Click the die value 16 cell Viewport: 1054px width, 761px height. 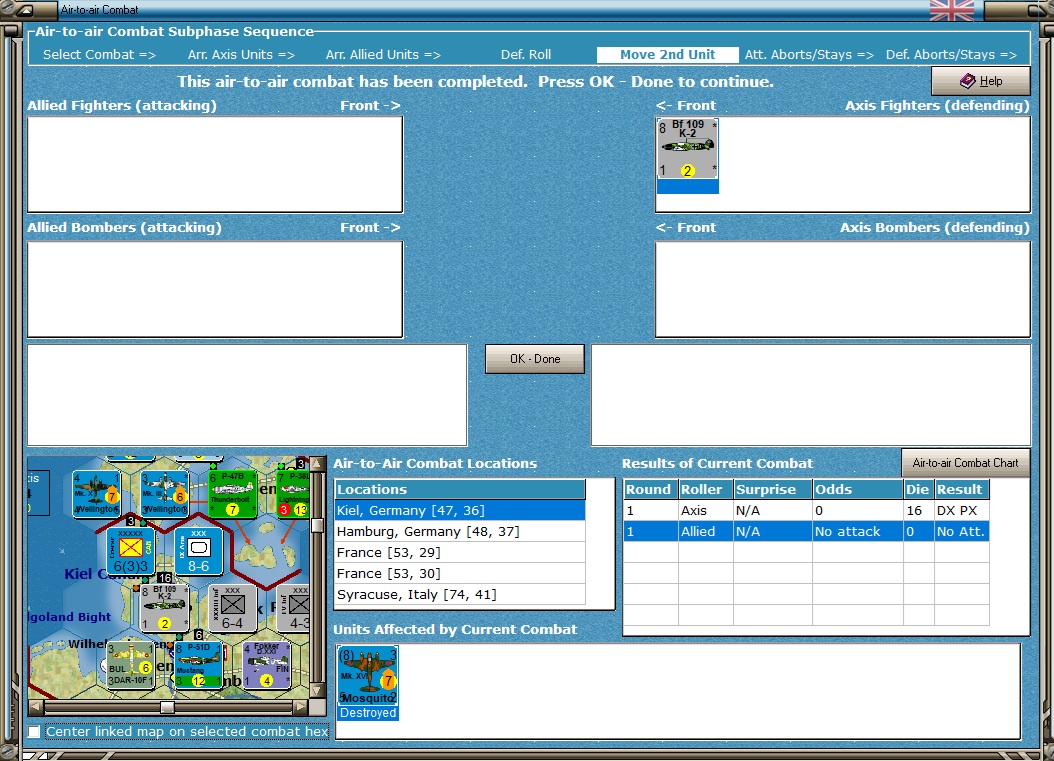918,510
